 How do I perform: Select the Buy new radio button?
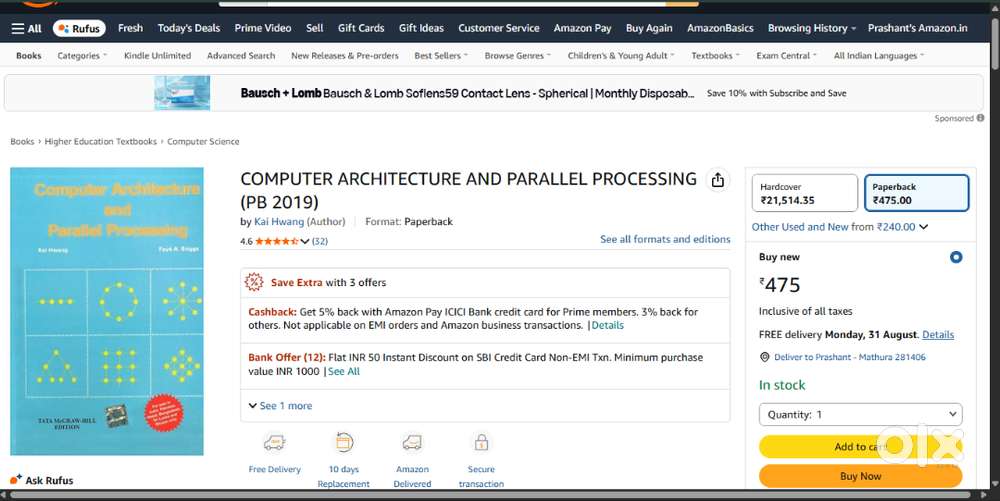[955, 258]
